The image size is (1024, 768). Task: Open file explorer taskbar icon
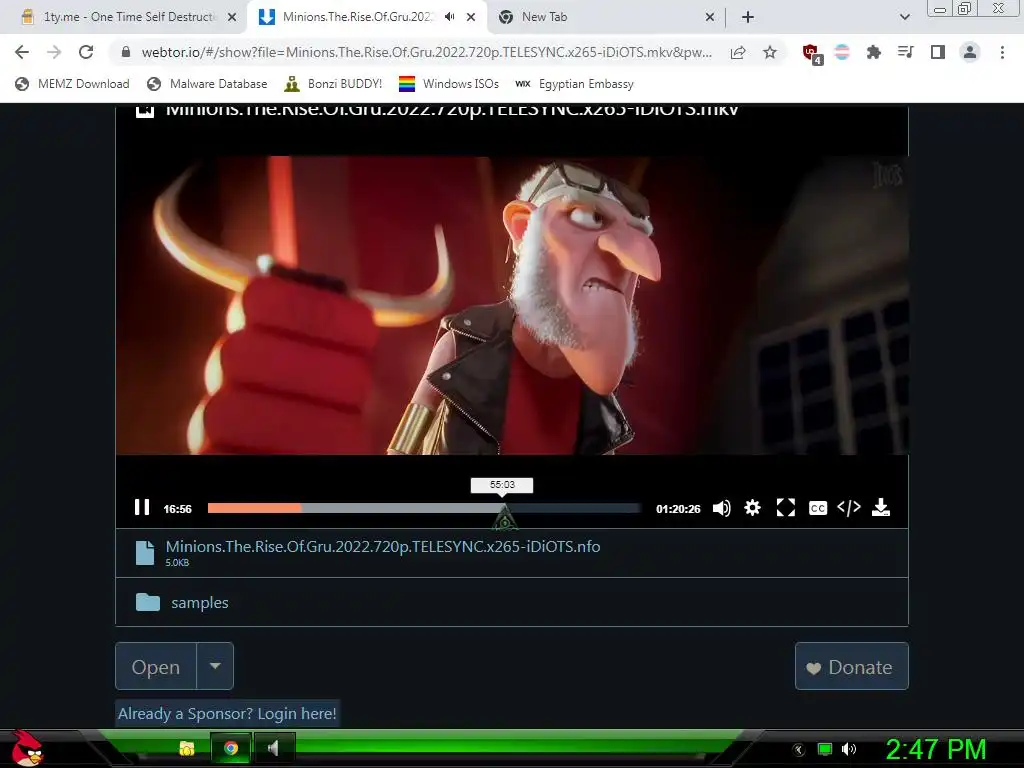point(187,748)
